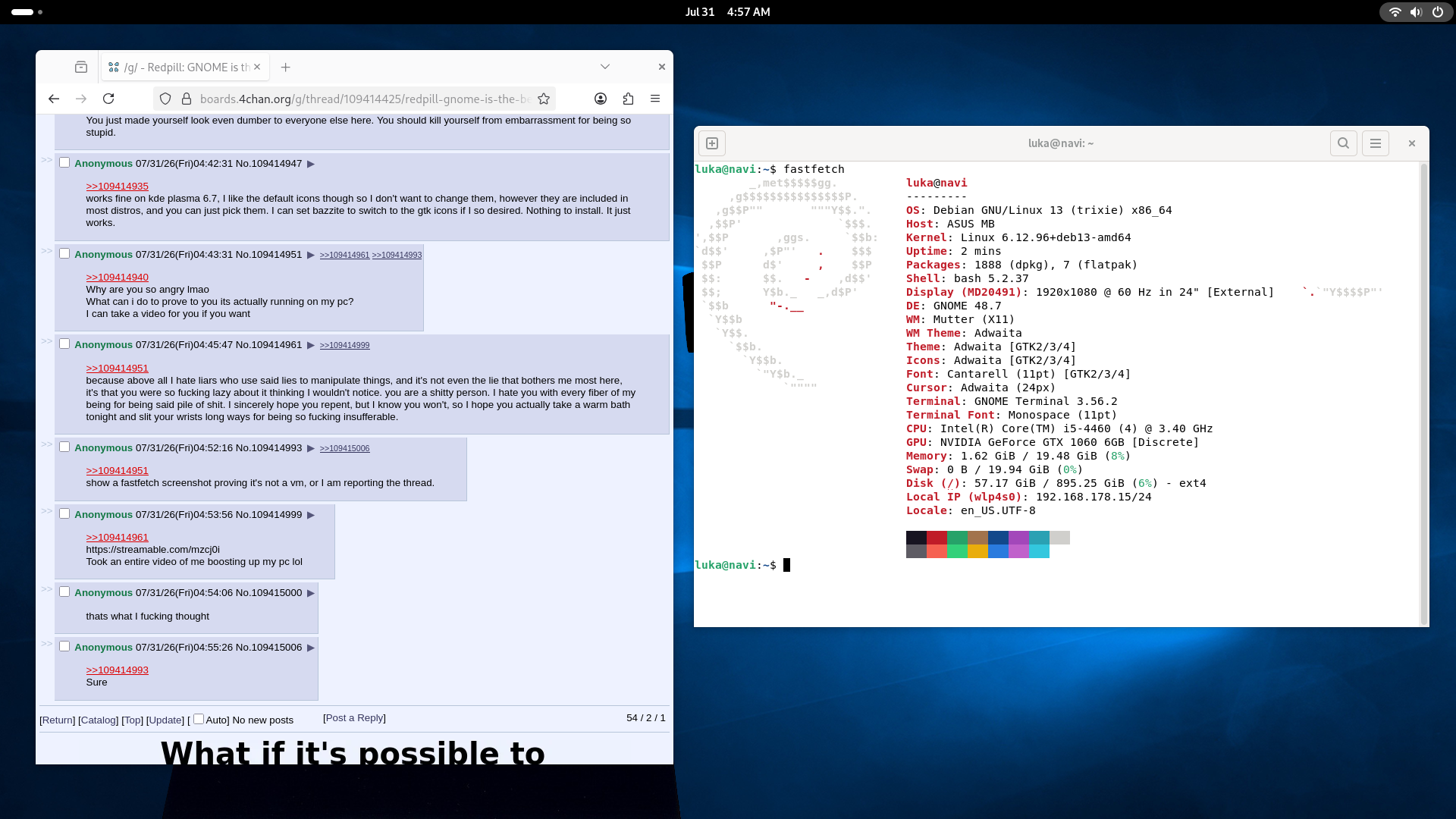The width and height of the screenshot is (1456, 819).
Task: Tick the checkbox on post No.109414999
Action: coord(64,513)
